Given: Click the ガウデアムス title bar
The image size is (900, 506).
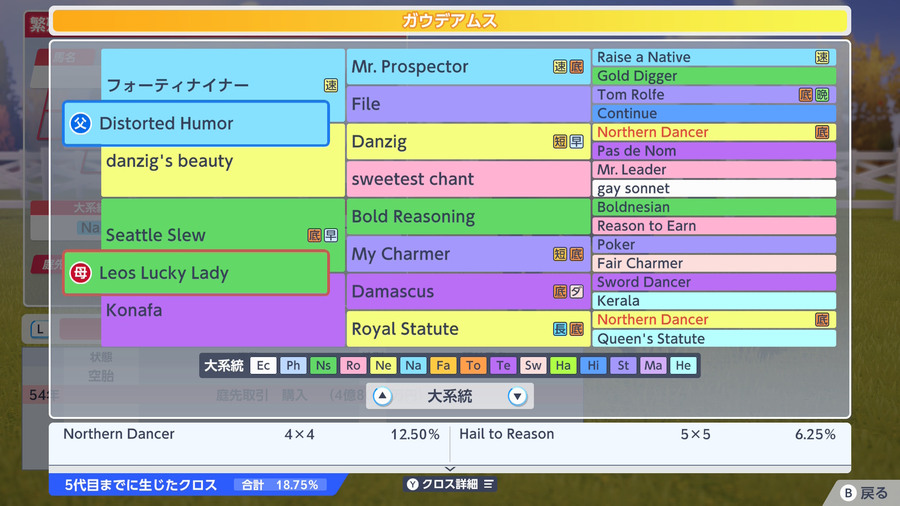Looking at the screenshot, I should coord(450,21).
